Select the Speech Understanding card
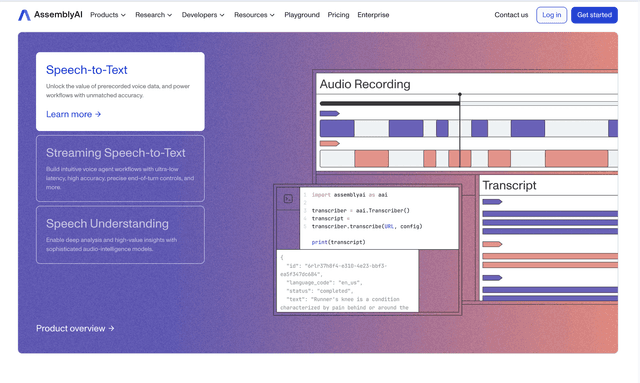The height and width of the screenshot is (383, 640). coord(120,235)
